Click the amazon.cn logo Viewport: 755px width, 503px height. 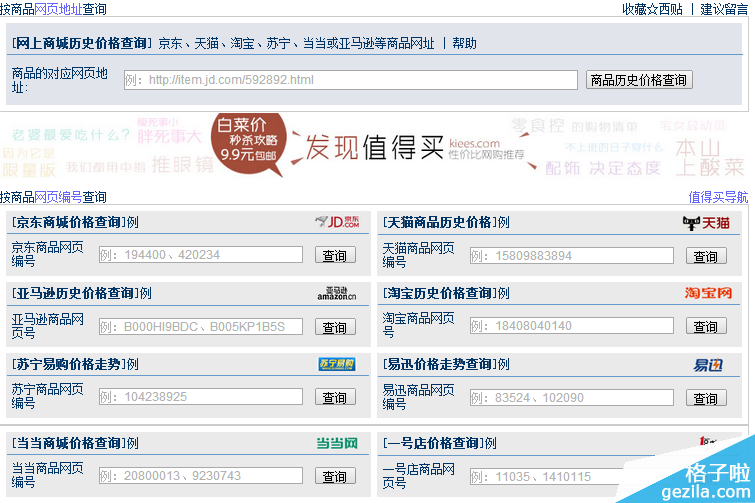337,293
